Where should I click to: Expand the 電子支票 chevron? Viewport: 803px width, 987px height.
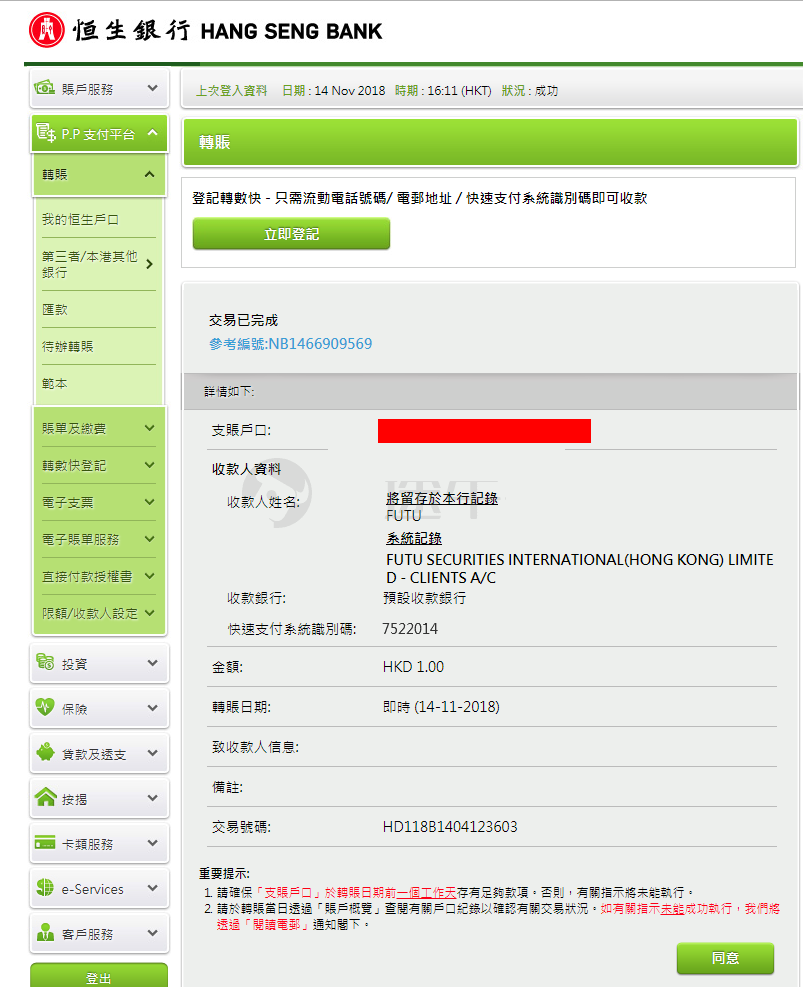click(150, 502)
